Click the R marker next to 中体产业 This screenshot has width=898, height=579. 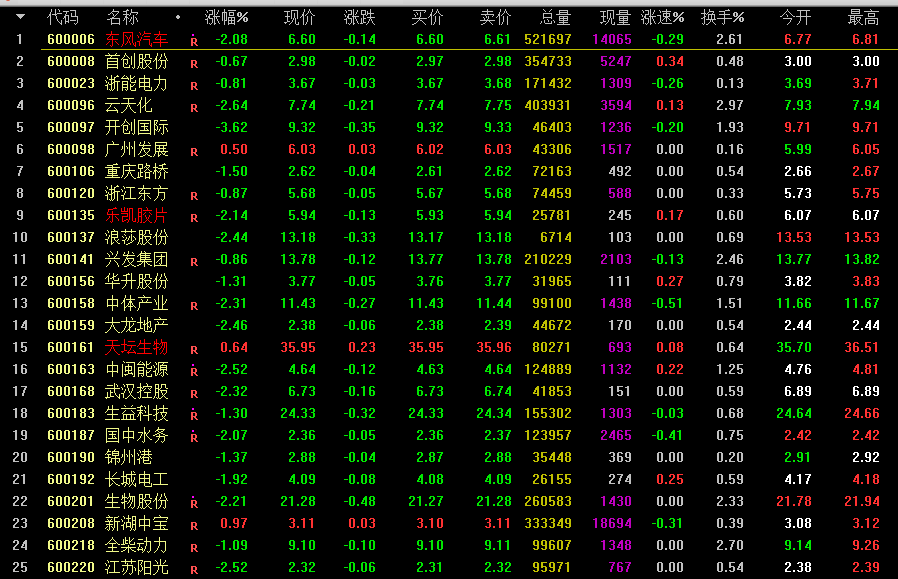194,306
